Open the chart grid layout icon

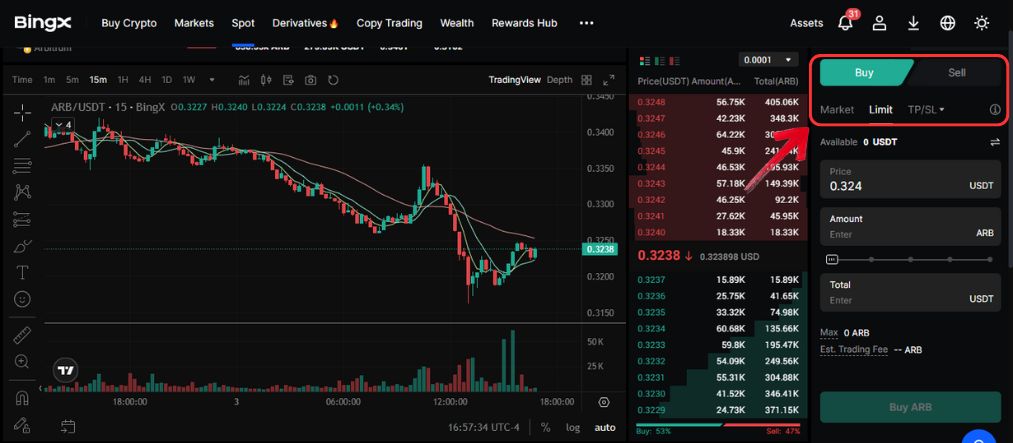[587, 80]
